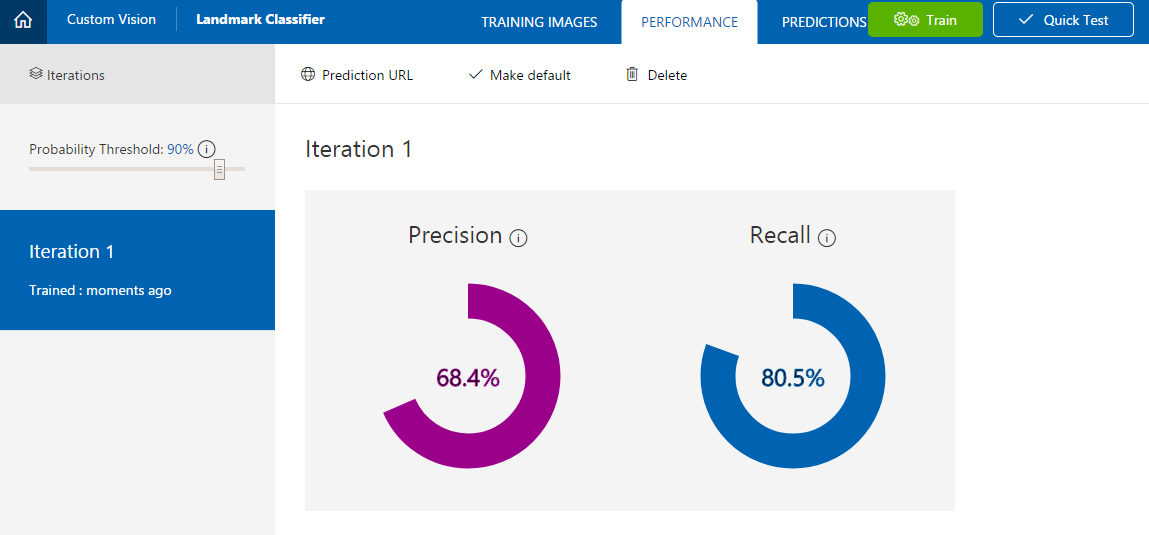
Task: Click the Delete trash can icon
Action: [632, 74]
